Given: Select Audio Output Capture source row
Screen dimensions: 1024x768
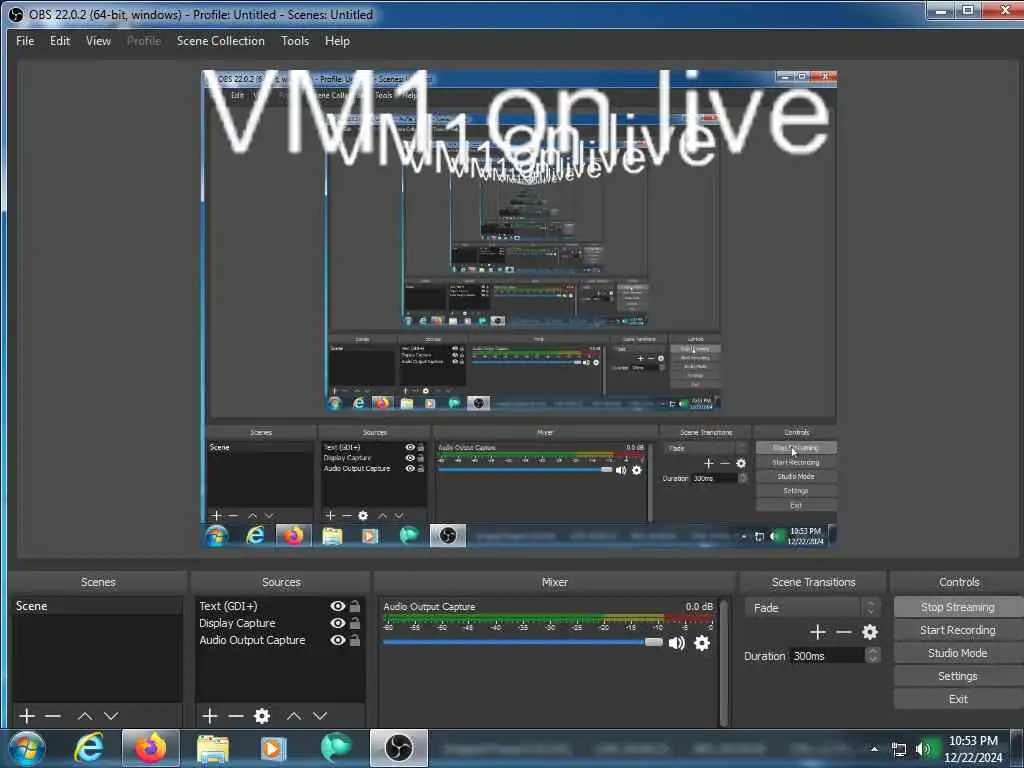Looking at the screenshot, I should 280,640.
